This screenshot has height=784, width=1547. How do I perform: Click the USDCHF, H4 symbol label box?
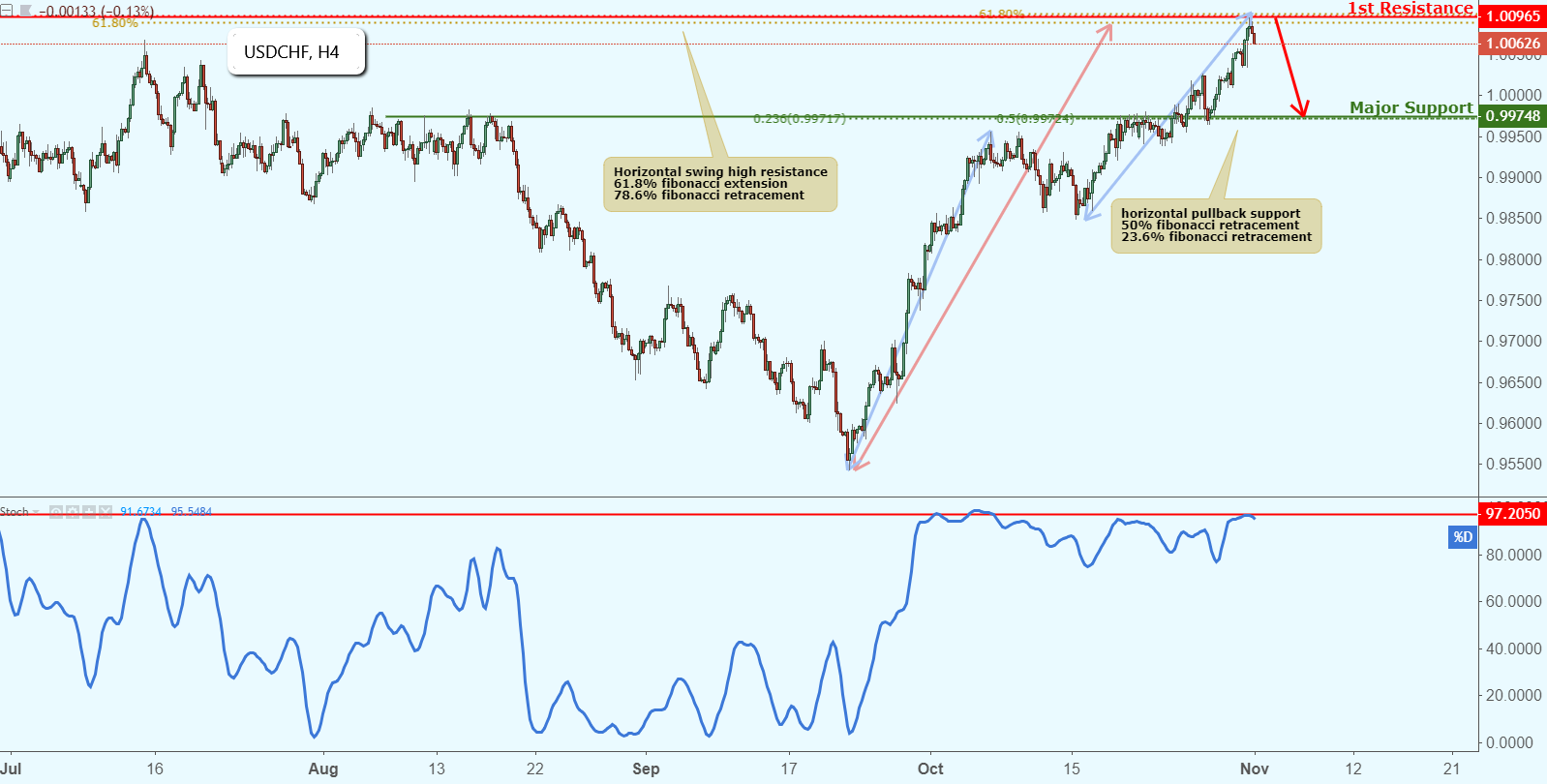[x=296, y=51]
